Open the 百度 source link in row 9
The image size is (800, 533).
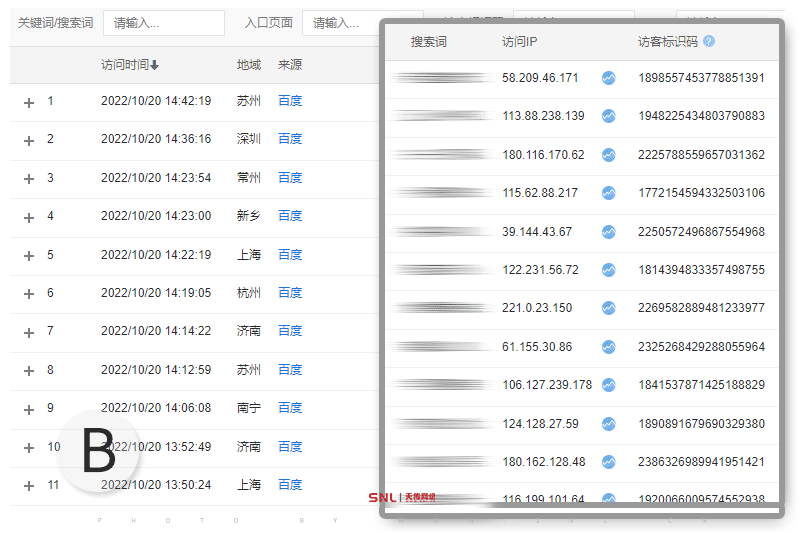click(x=290, y=408)
